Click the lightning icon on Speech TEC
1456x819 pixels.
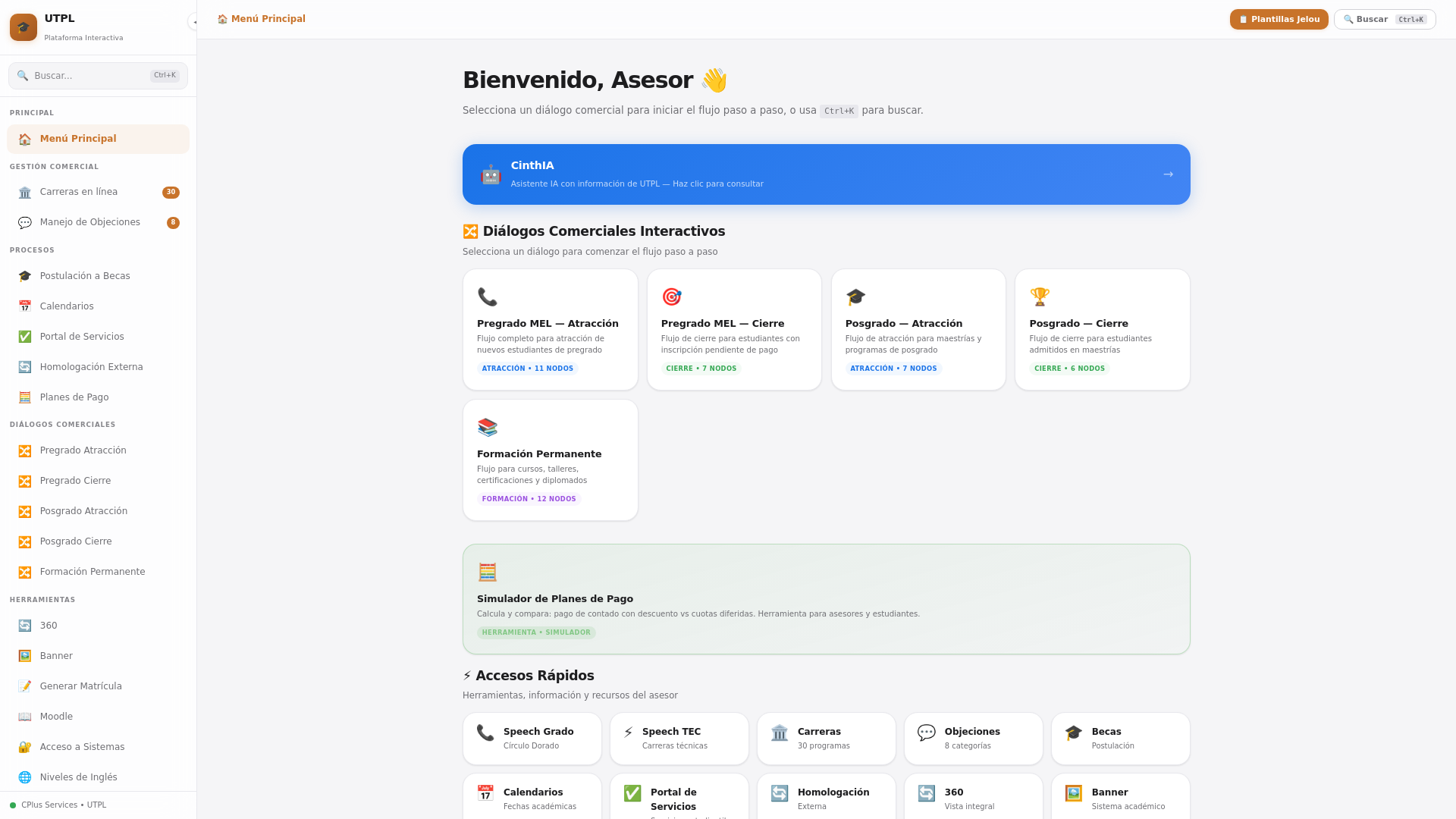click(x=628, y=733)
